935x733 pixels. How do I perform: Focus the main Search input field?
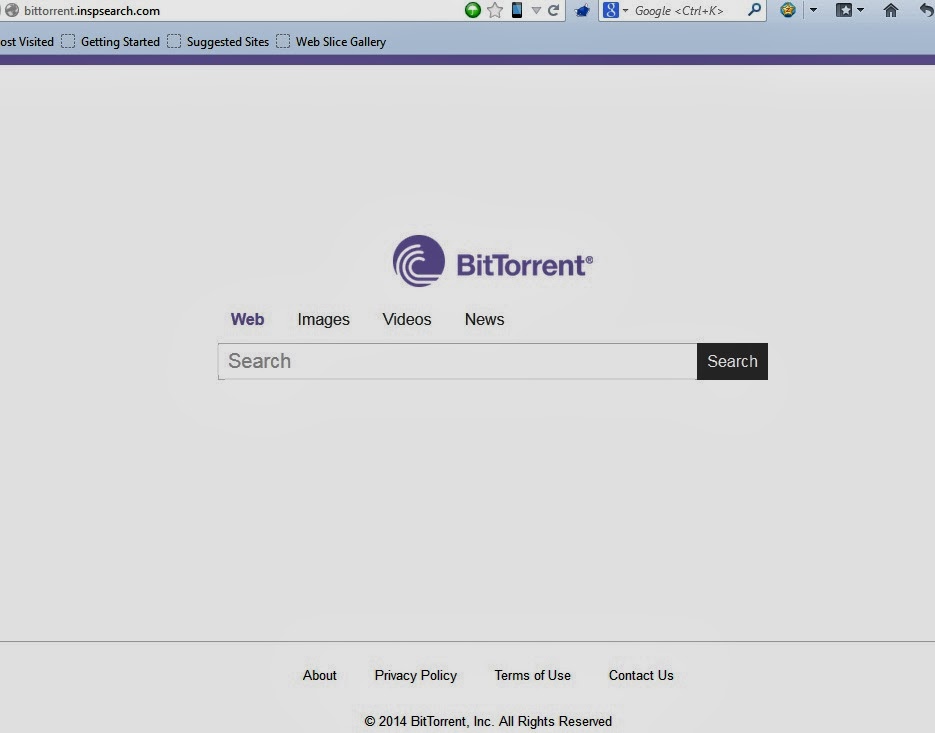[x=457, y=361]
